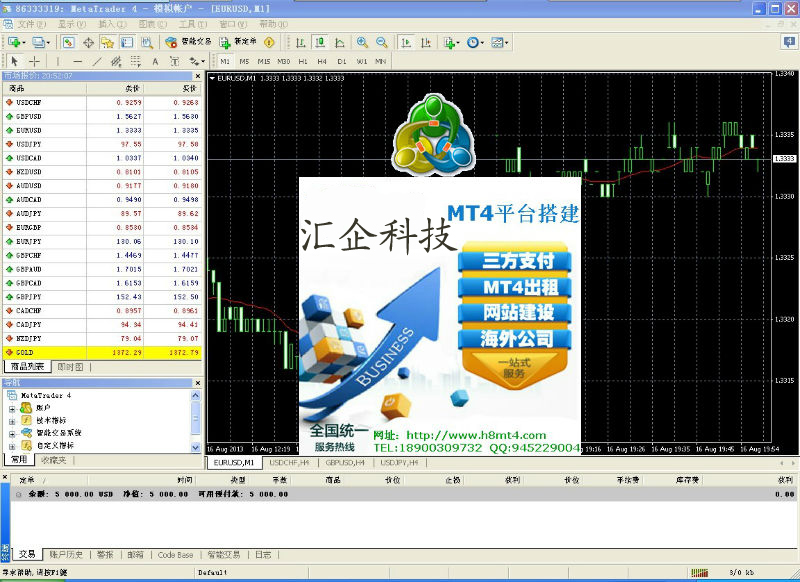Open the Templates icon
This screenshot has height=582, width=800.
point(497,42)
